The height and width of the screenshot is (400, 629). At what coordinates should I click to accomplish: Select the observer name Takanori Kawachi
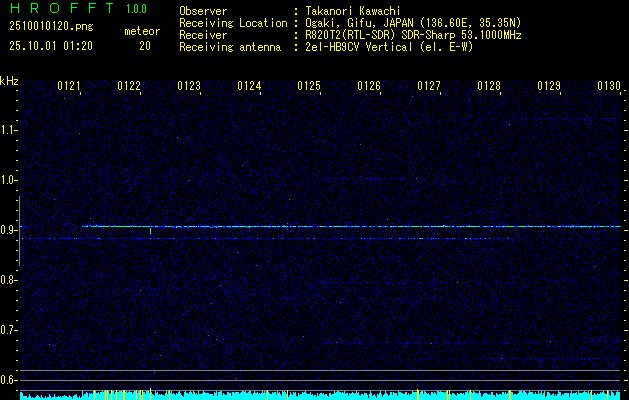(x=353, y=11)
